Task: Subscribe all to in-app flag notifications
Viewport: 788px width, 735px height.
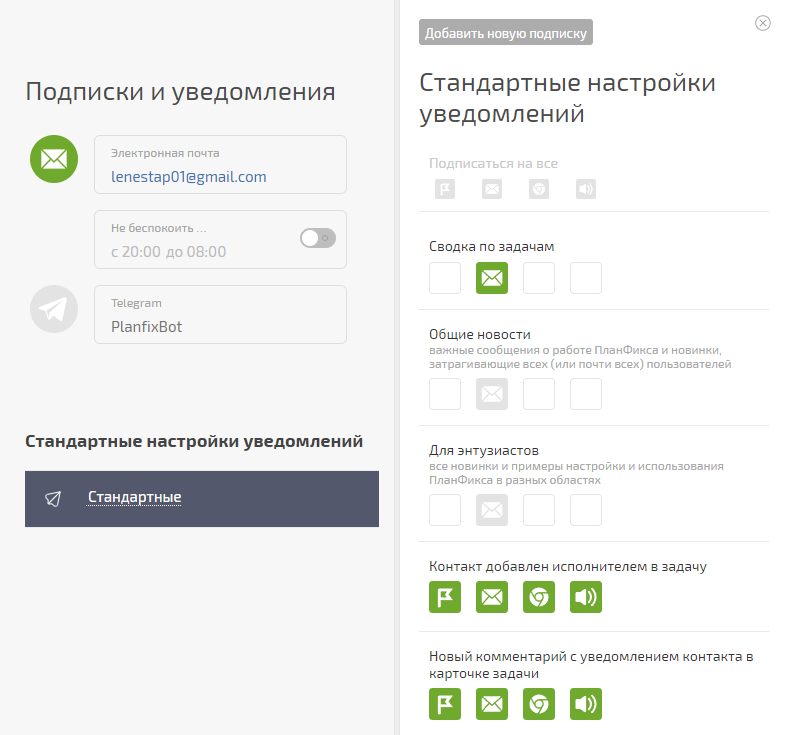Action: pos(445,189)
